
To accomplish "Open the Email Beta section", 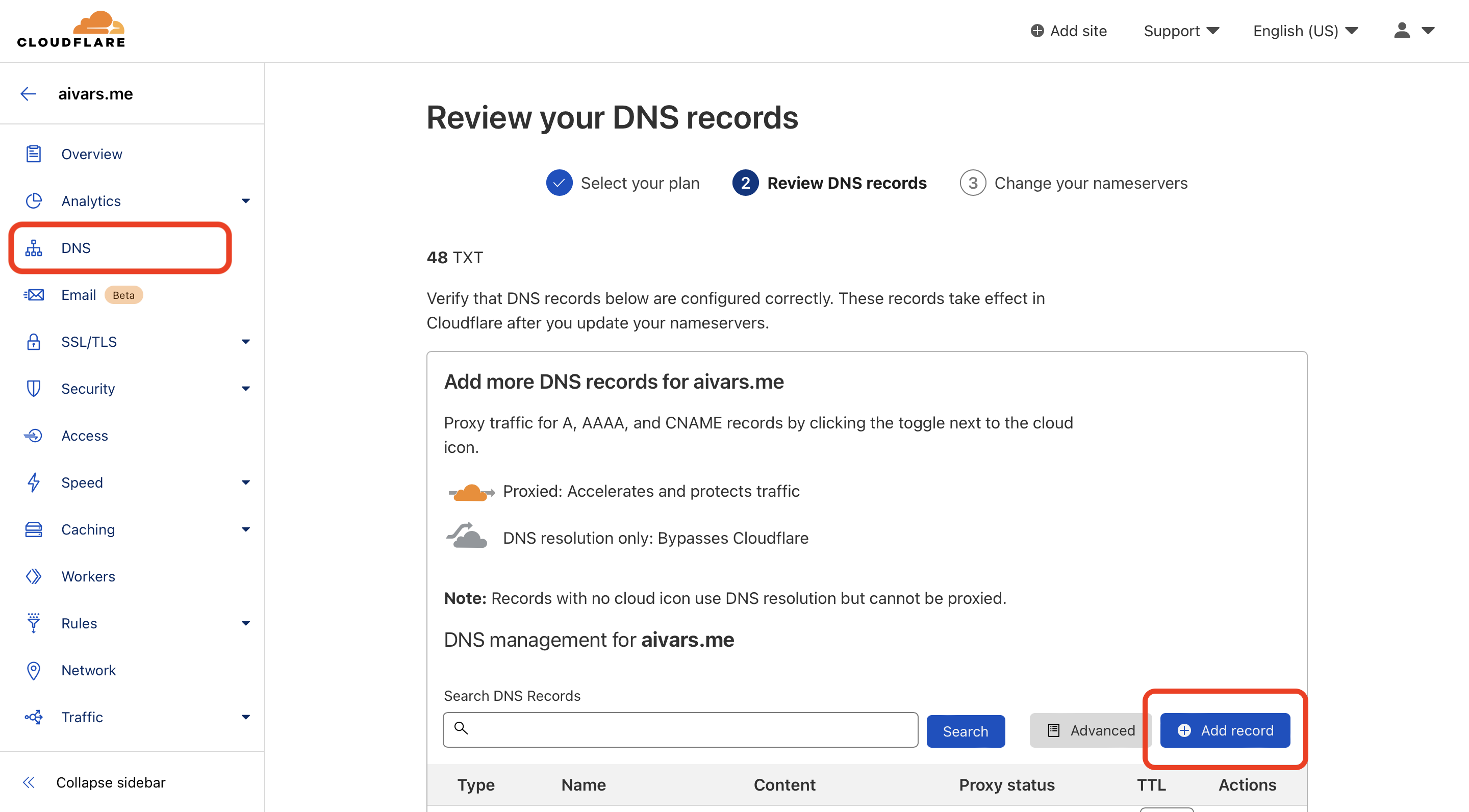I will click(79, 295).
